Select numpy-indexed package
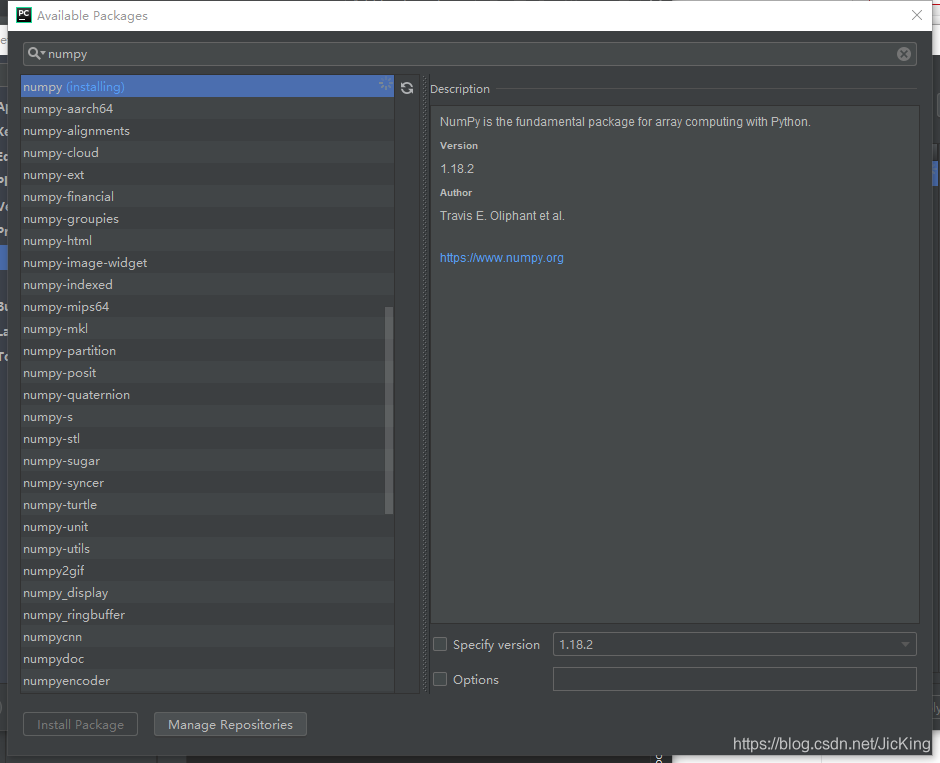The width and height of the screenshot is (940, 763). point(207,285)
